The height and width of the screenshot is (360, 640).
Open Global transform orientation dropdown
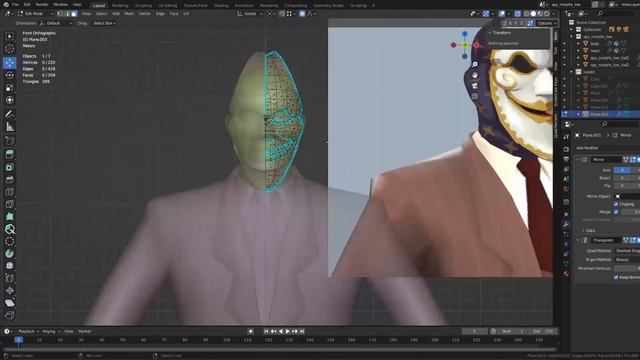pyautogui.click(x=249, y=13)
